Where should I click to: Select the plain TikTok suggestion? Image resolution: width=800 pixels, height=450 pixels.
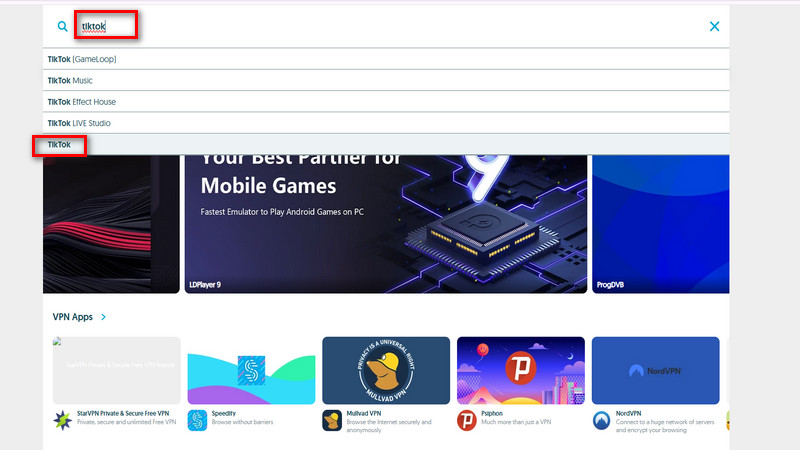click(x=59, y=145)
